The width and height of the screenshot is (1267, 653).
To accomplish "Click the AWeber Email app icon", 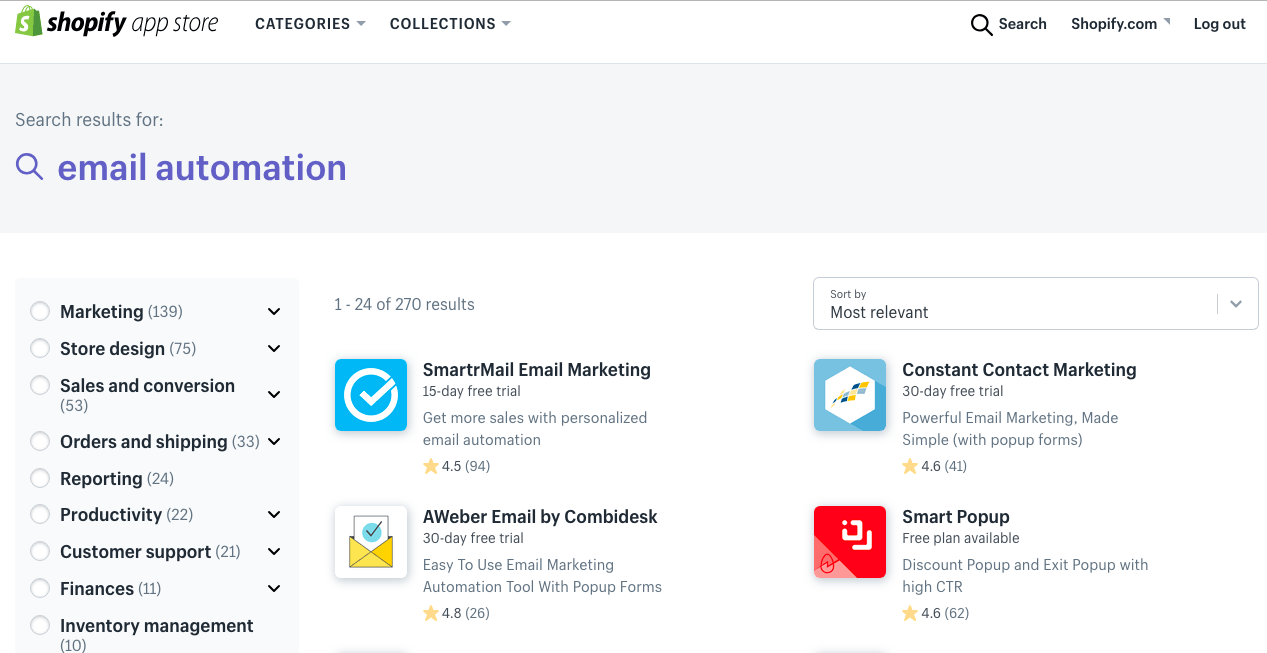I will tap(371, 541).
